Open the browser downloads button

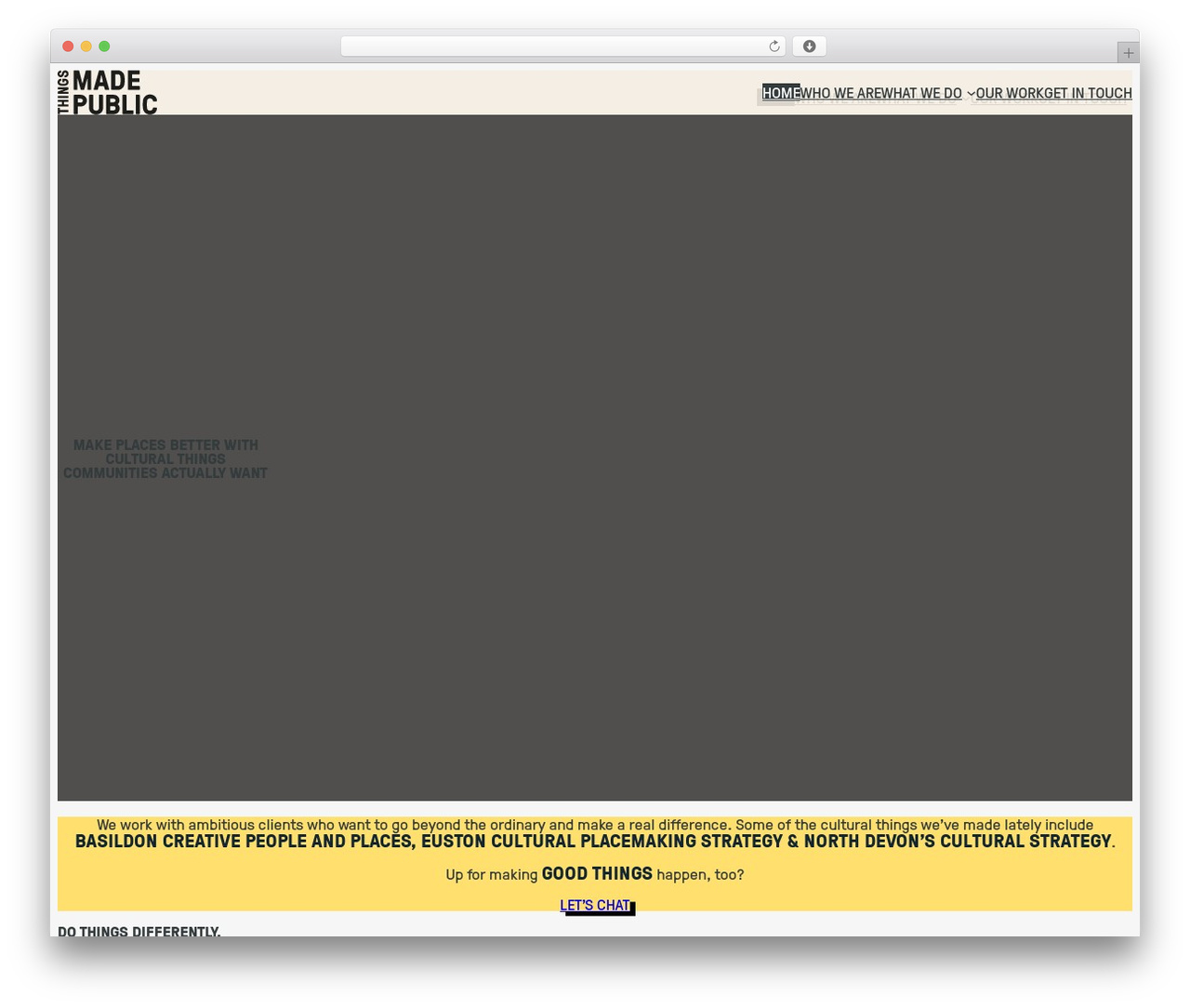click(x=809, y=46)
